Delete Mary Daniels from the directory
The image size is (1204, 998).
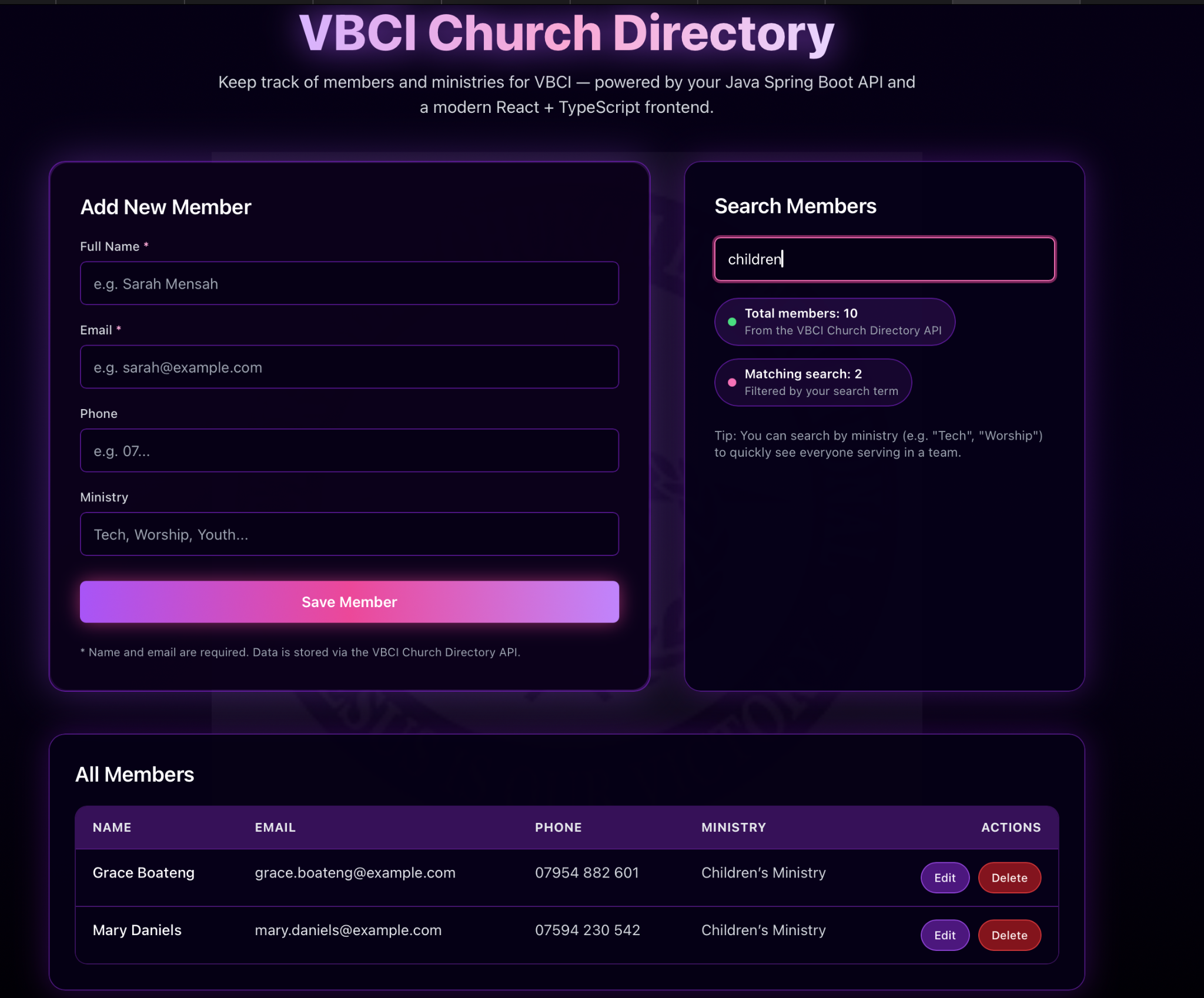pos(1009,935)
